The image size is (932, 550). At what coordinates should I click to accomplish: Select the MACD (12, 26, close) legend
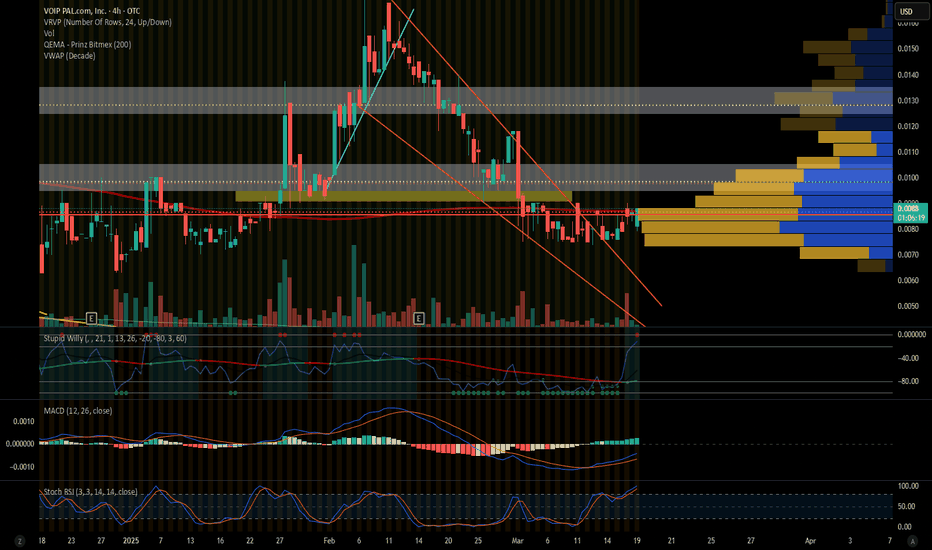pyautogui.click(x=77, y=411)
